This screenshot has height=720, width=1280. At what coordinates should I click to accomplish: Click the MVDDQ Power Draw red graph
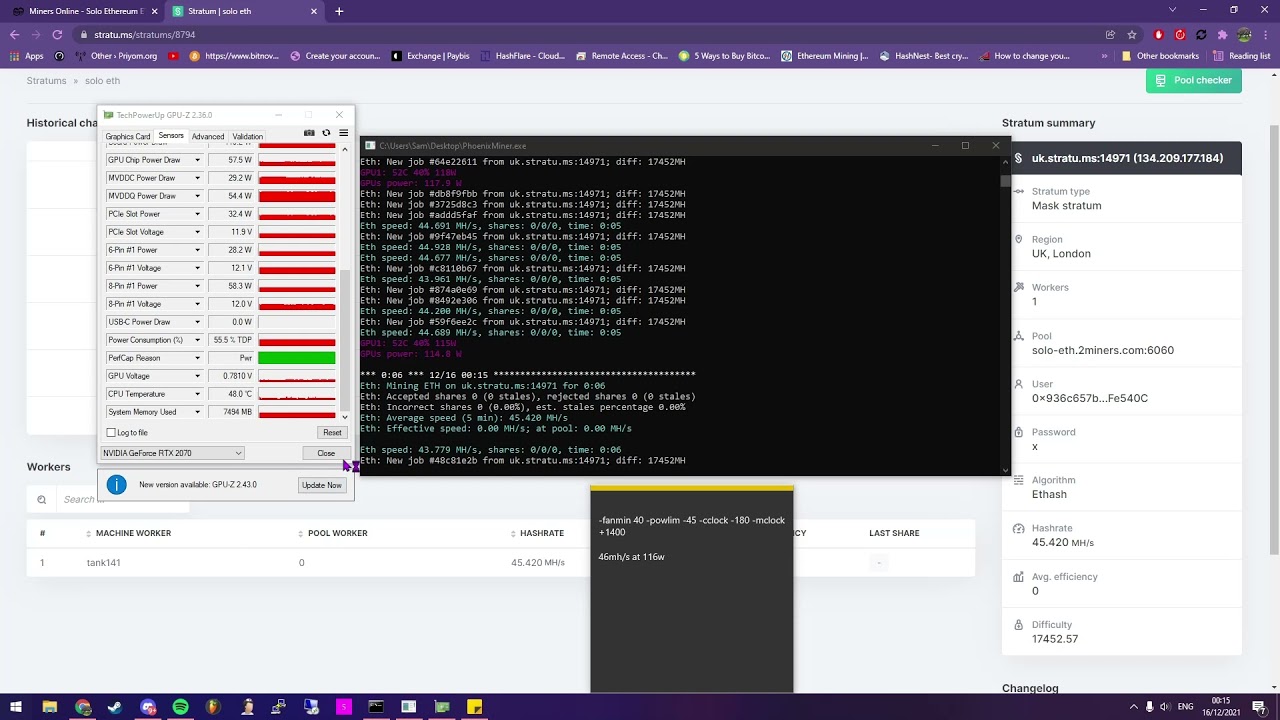297,196
